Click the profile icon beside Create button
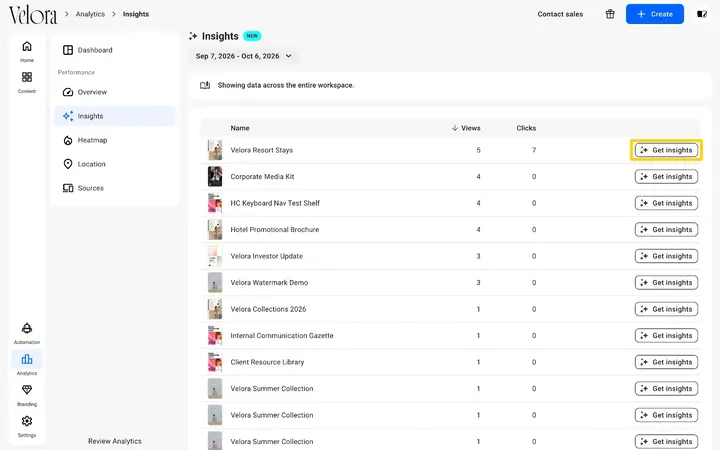 702,14
